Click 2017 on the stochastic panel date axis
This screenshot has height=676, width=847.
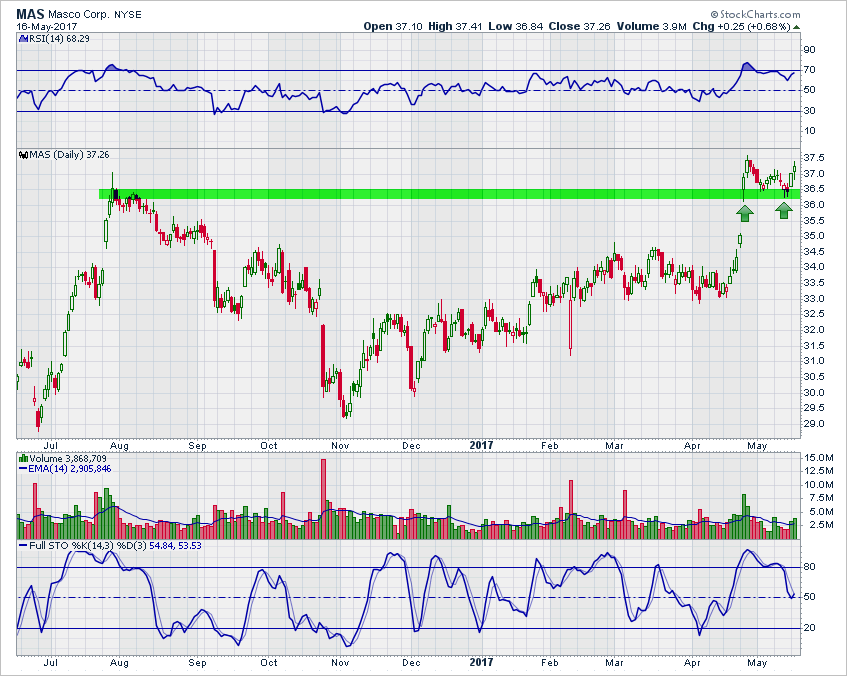(x=481, y=662)
